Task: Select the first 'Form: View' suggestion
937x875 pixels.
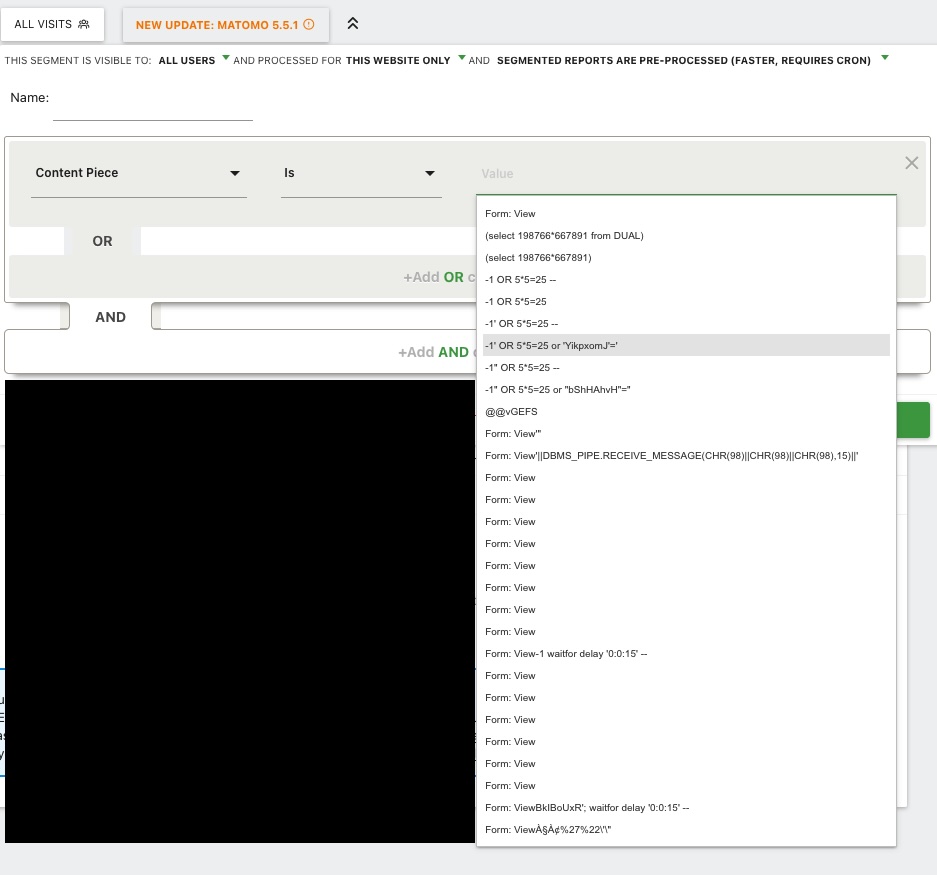Action: tap(510, 213)
